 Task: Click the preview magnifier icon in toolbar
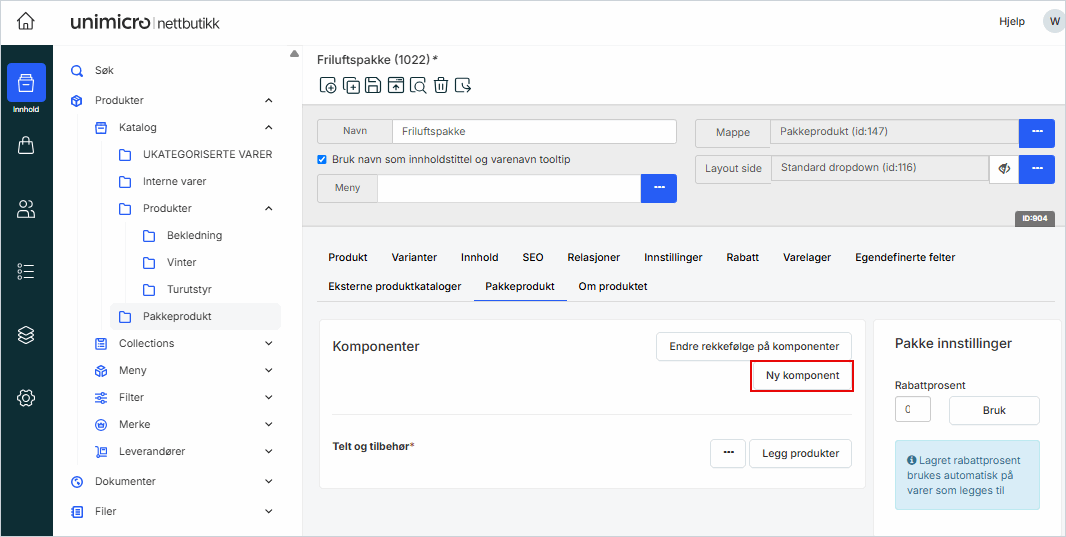coord(418,85)
